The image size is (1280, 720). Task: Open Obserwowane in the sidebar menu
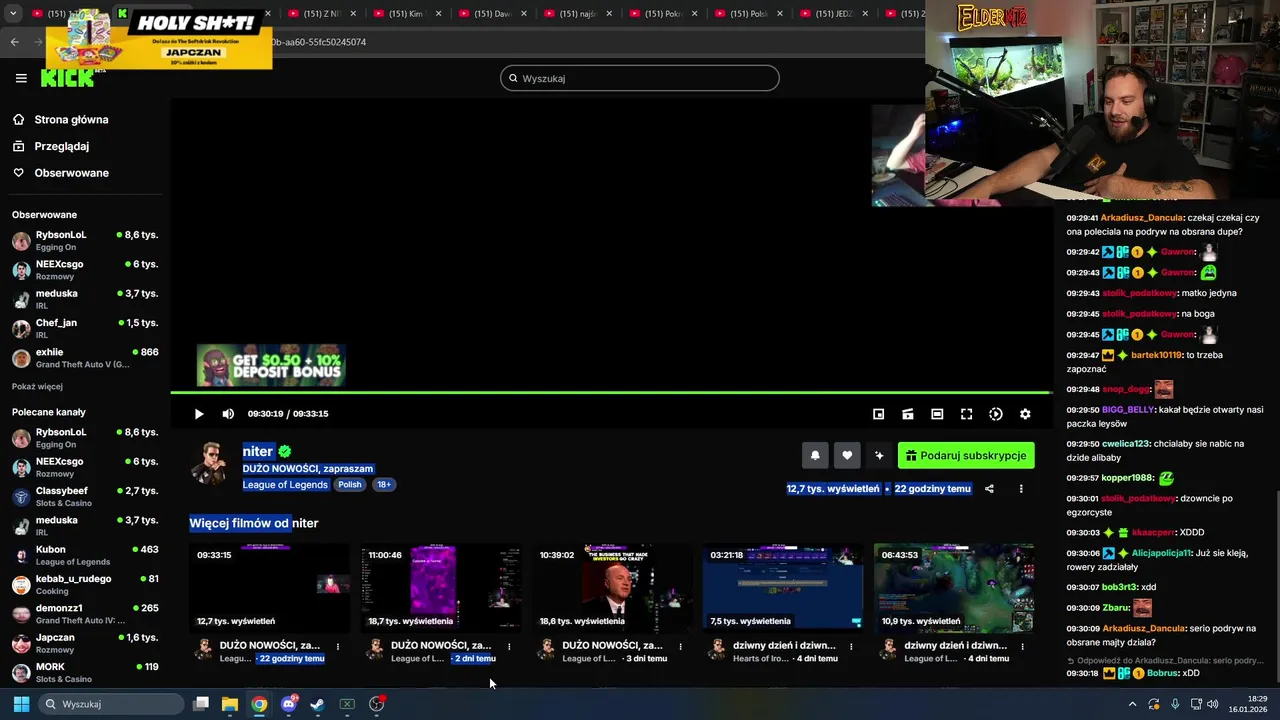[x=72, y=173]
